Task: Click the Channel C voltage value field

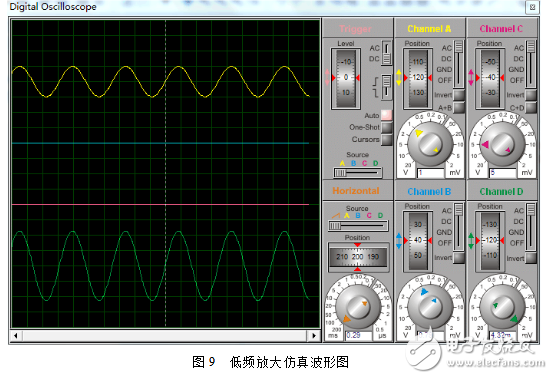Action: 503,173
